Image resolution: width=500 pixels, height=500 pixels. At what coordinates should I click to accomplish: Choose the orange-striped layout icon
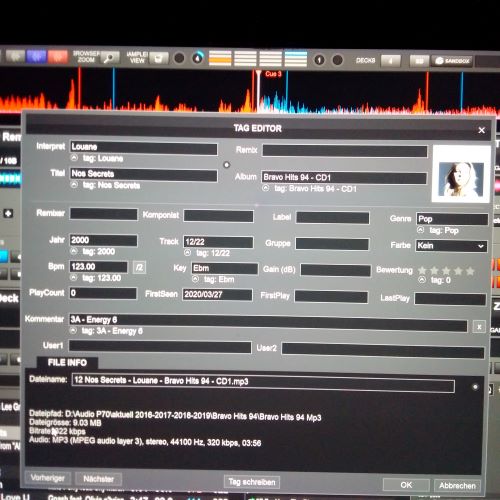tap(220, 59)
